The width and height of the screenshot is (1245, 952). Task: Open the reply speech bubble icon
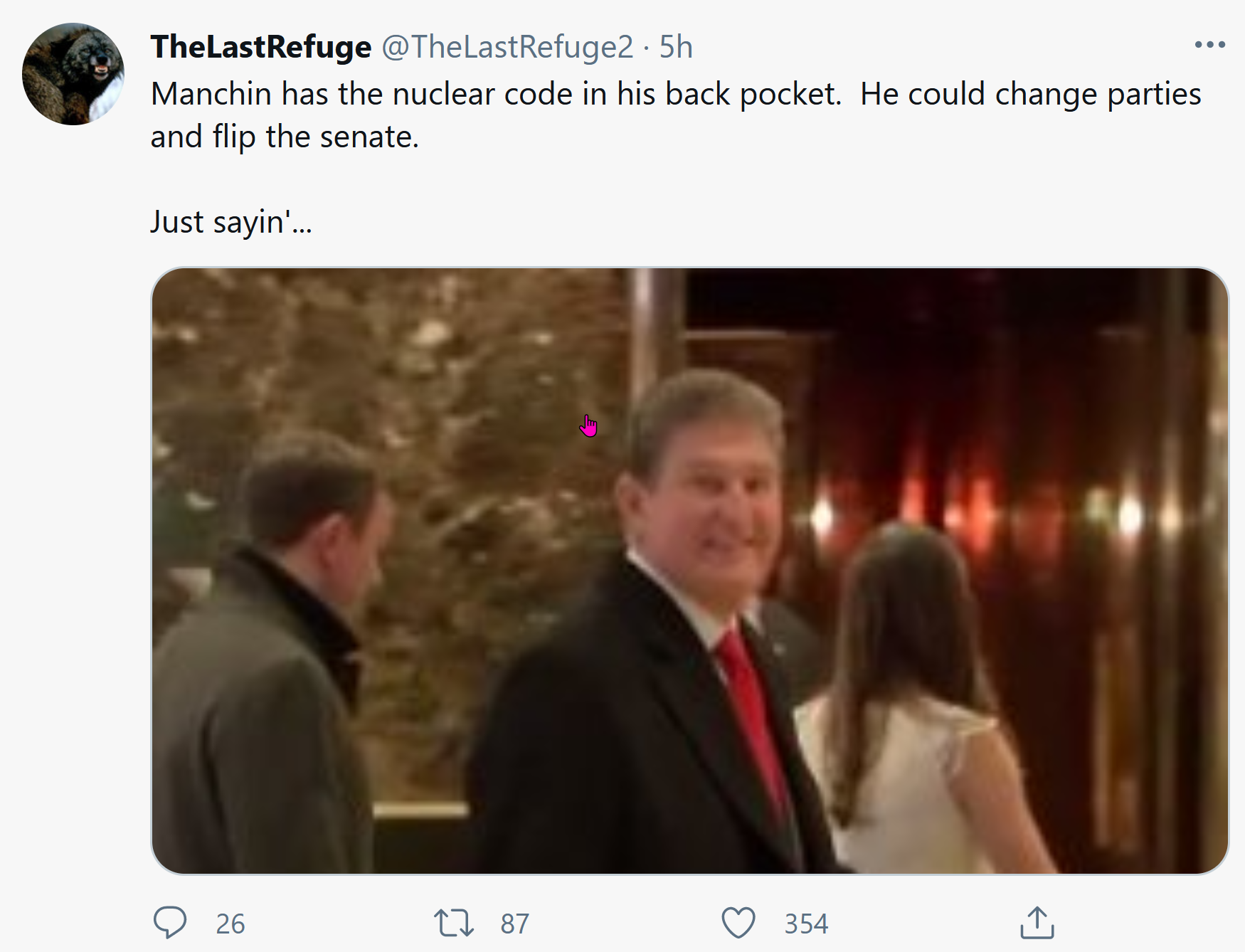(170, 922)
